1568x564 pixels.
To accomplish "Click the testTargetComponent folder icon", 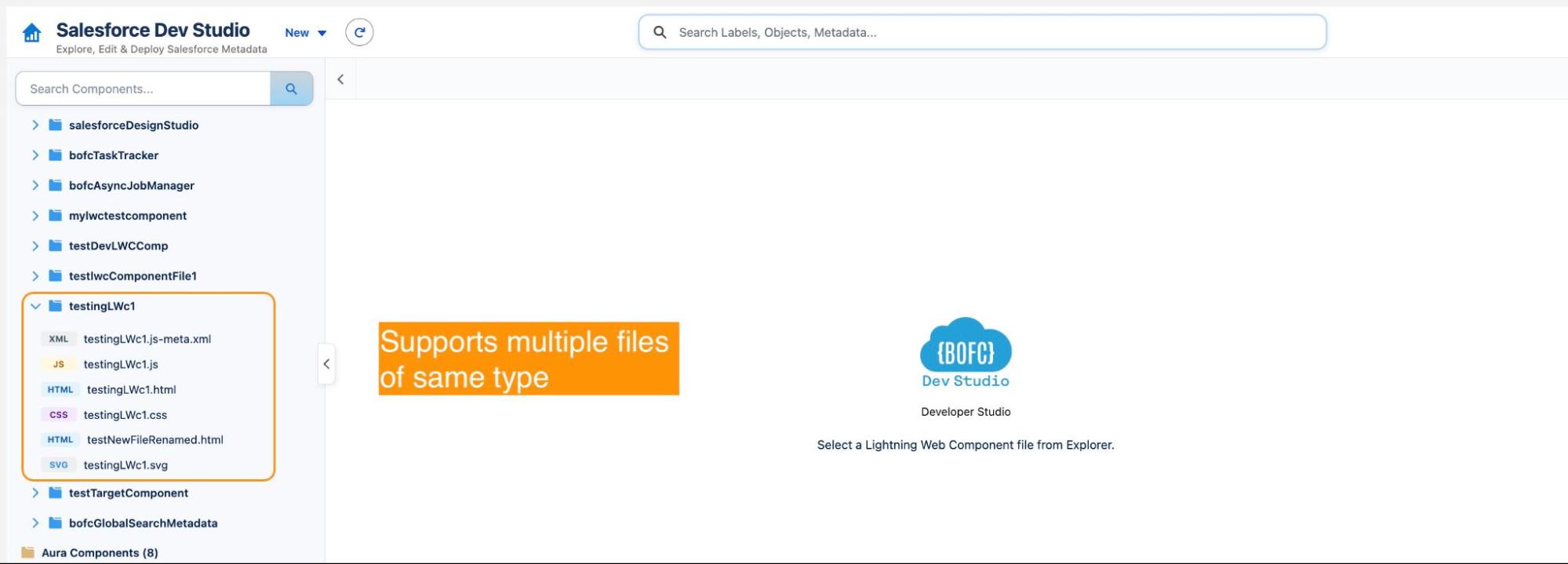I will pos(55,493).
